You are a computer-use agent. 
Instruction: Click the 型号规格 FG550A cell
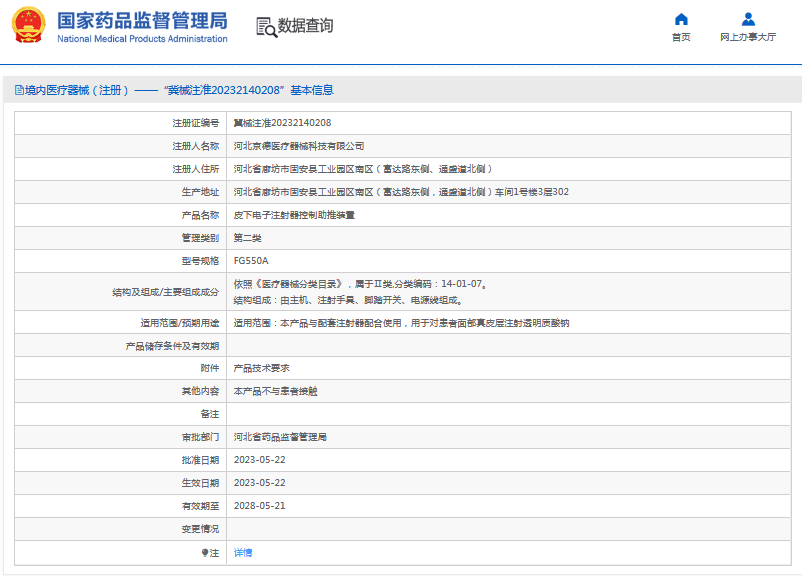tap(251, 260)
